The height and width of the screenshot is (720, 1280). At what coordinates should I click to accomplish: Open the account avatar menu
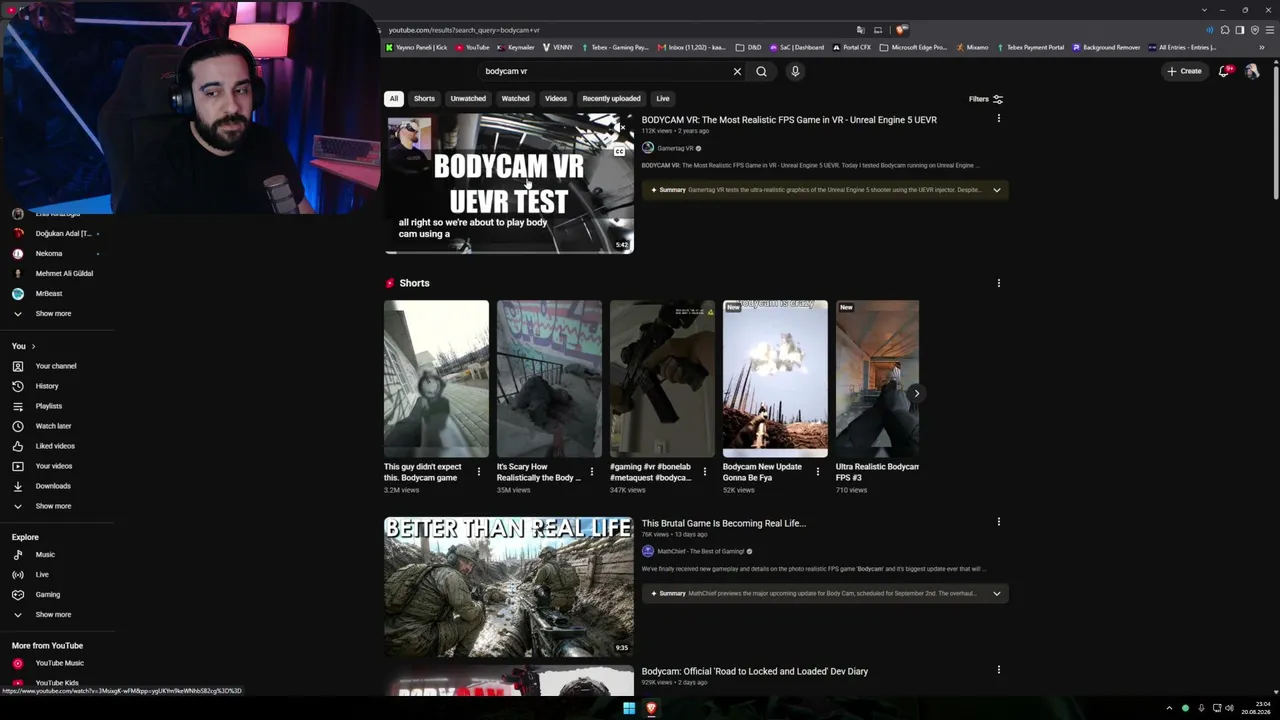coord(1252,71)
